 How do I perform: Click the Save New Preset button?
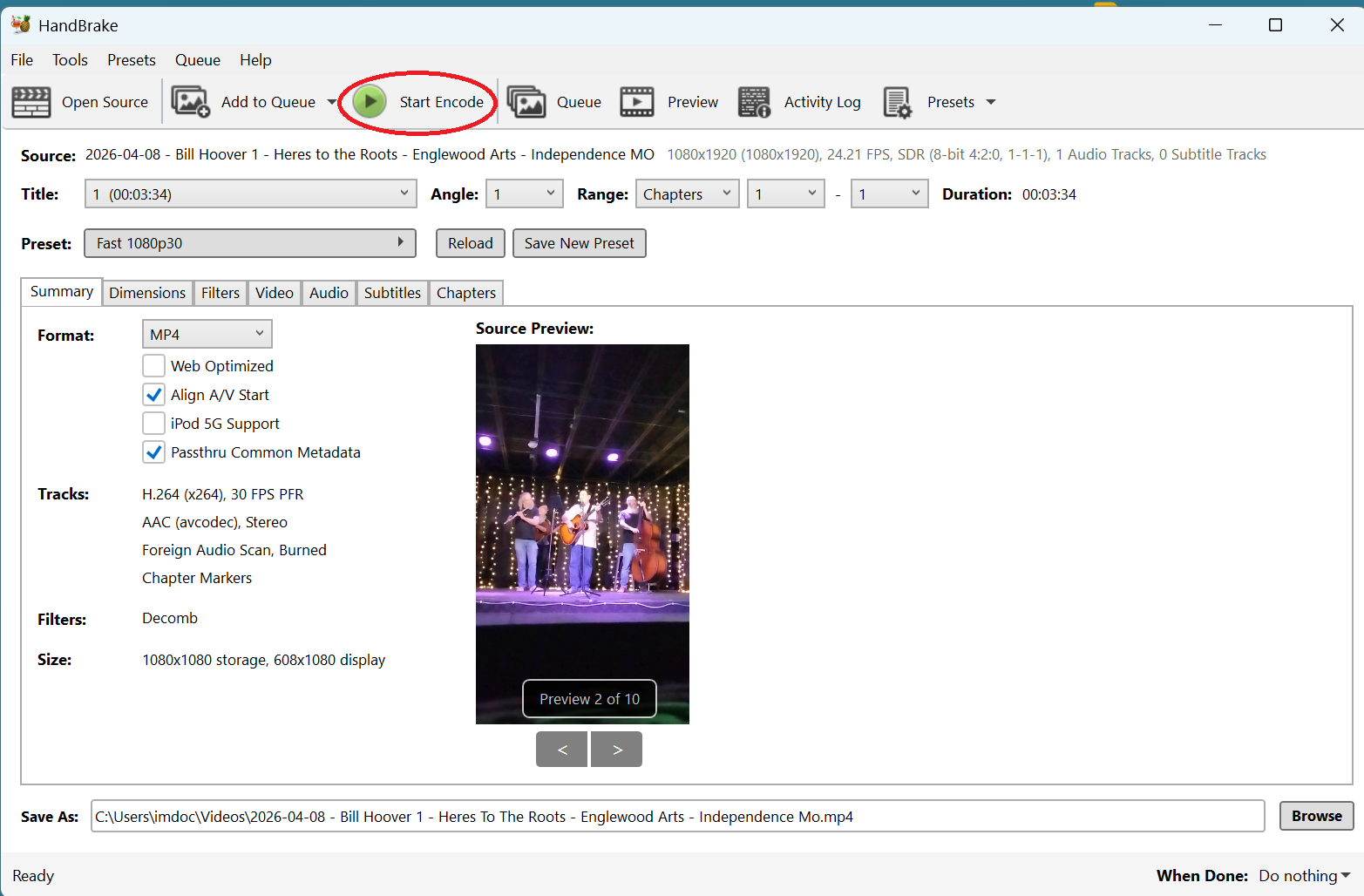point(579,243)
